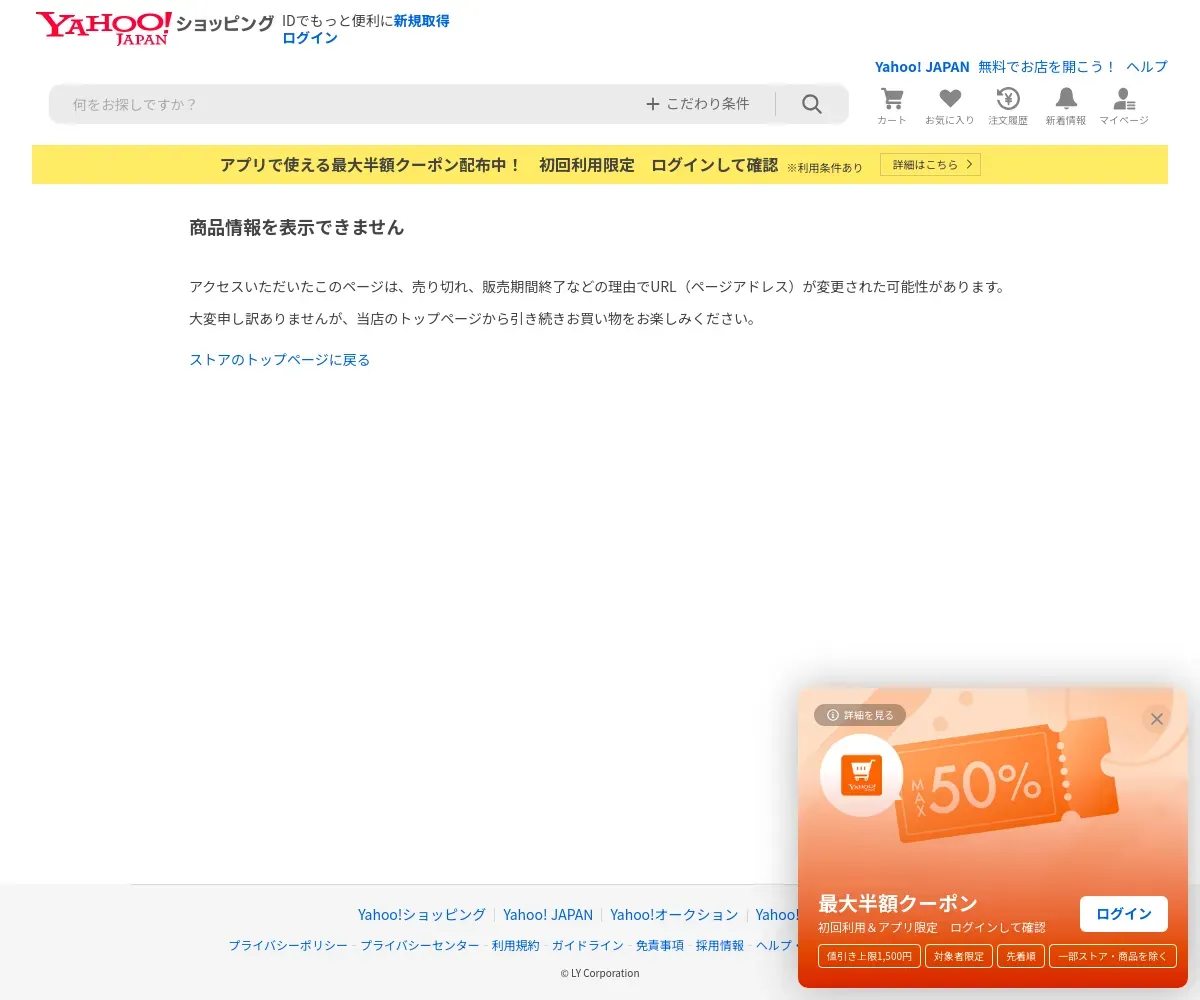Click 最大半額クーポン heading in popup
This screenshot has width=1200, height=1000.
(x=898, y=904)
